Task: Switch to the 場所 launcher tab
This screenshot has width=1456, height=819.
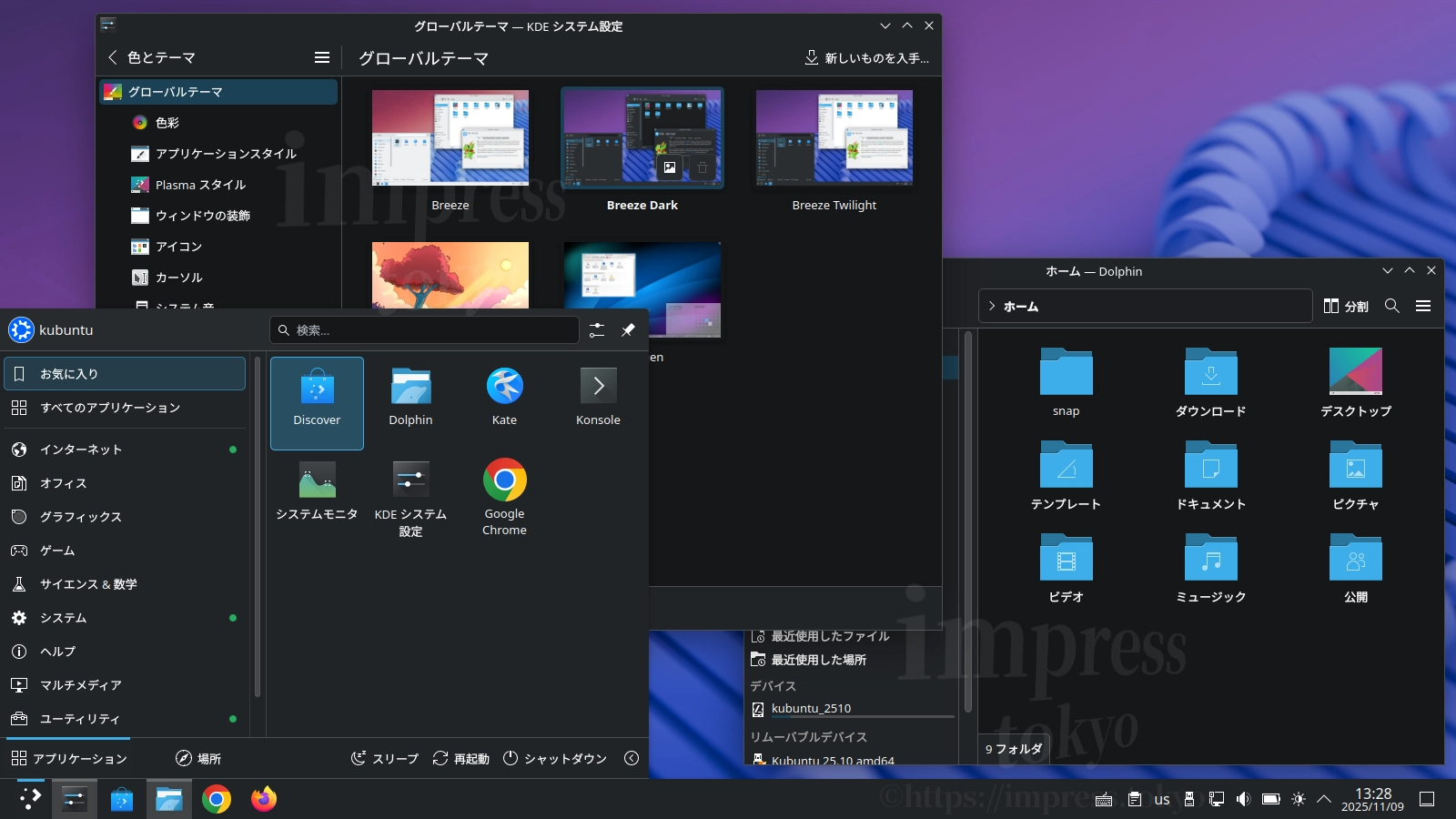Action: point(198,759)
